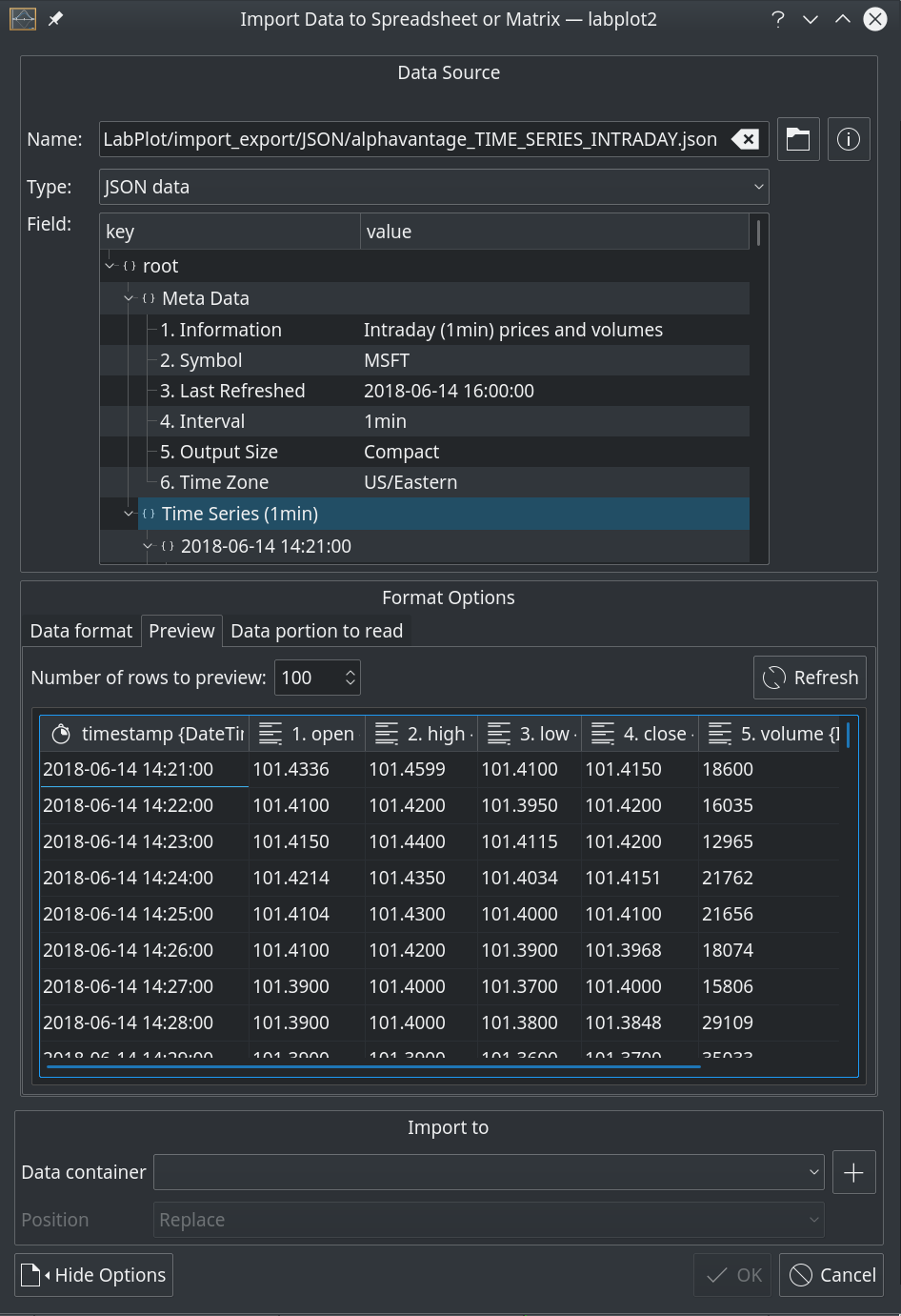Open the Data portion to read tab

click(x=316, y=630)
